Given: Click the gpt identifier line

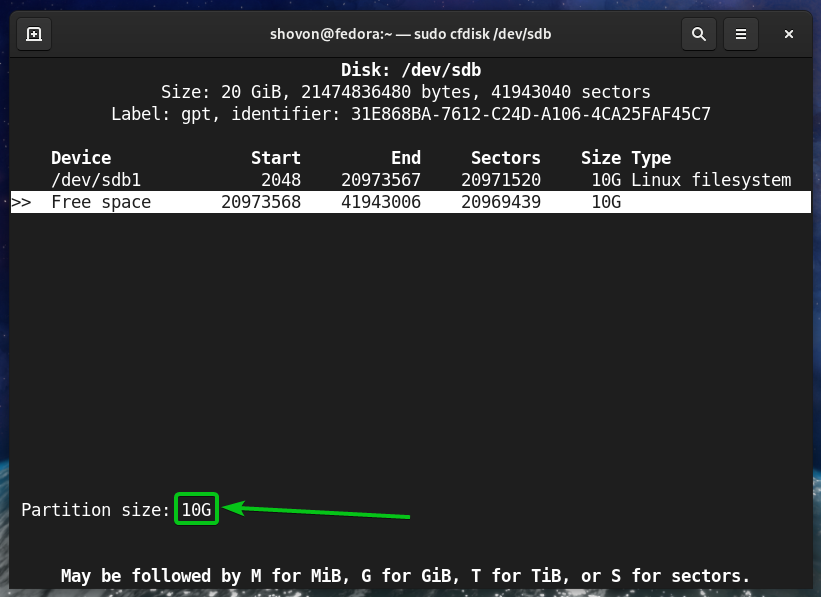Looking at the screenshot, I should (x=411, y=114).
